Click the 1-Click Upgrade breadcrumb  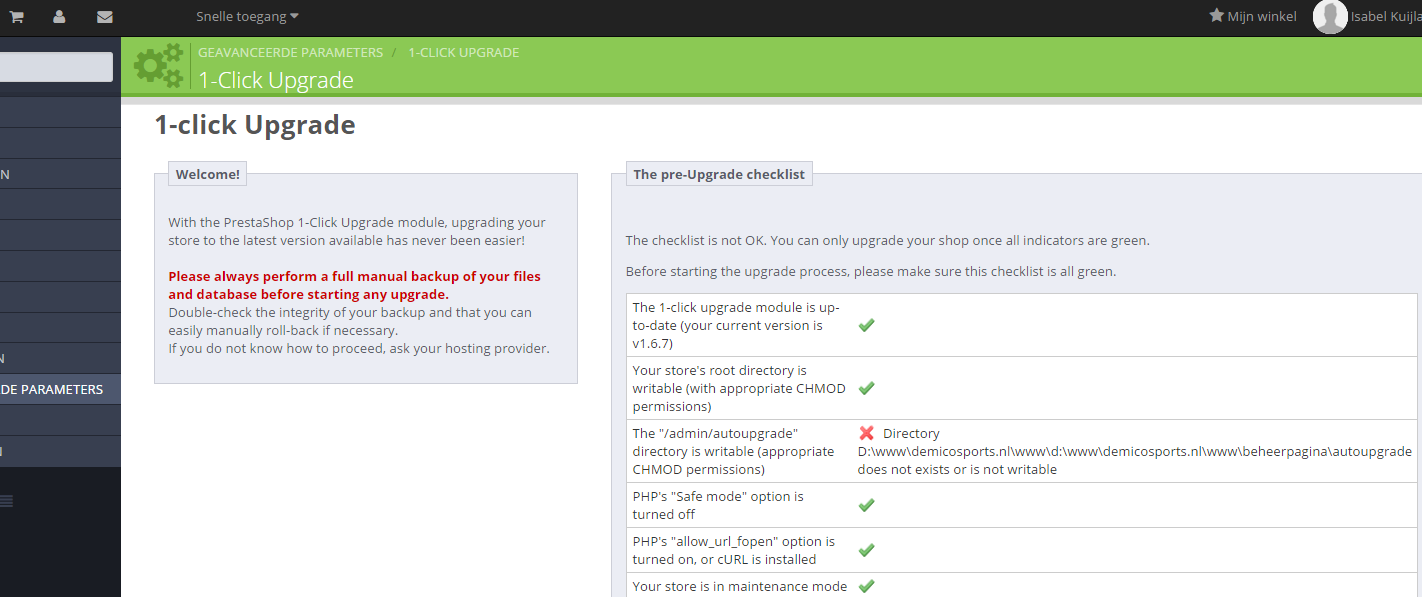click(463, 52)
